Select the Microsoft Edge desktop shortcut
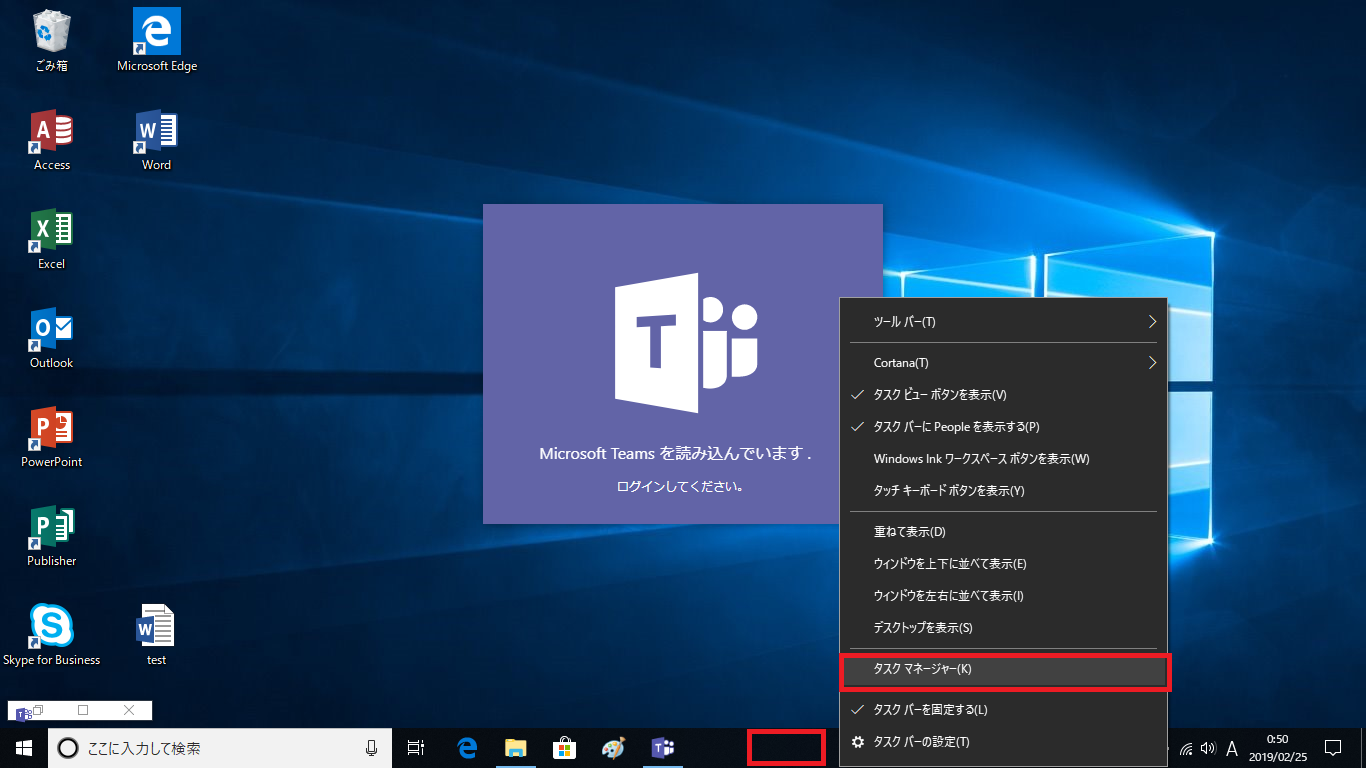 tap(157, 42)
